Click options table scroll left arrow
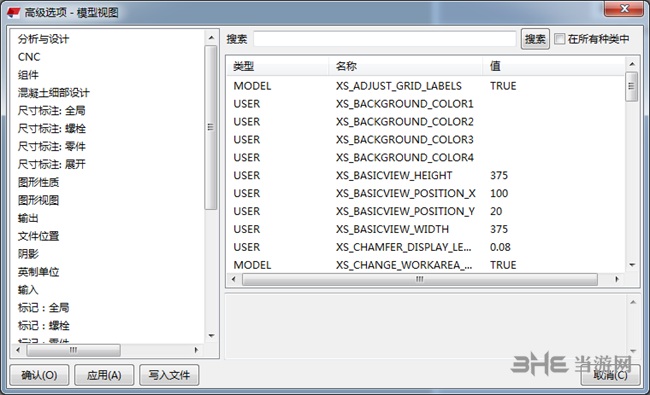This screenshot has height=395, width=650. tap(234, 279)
